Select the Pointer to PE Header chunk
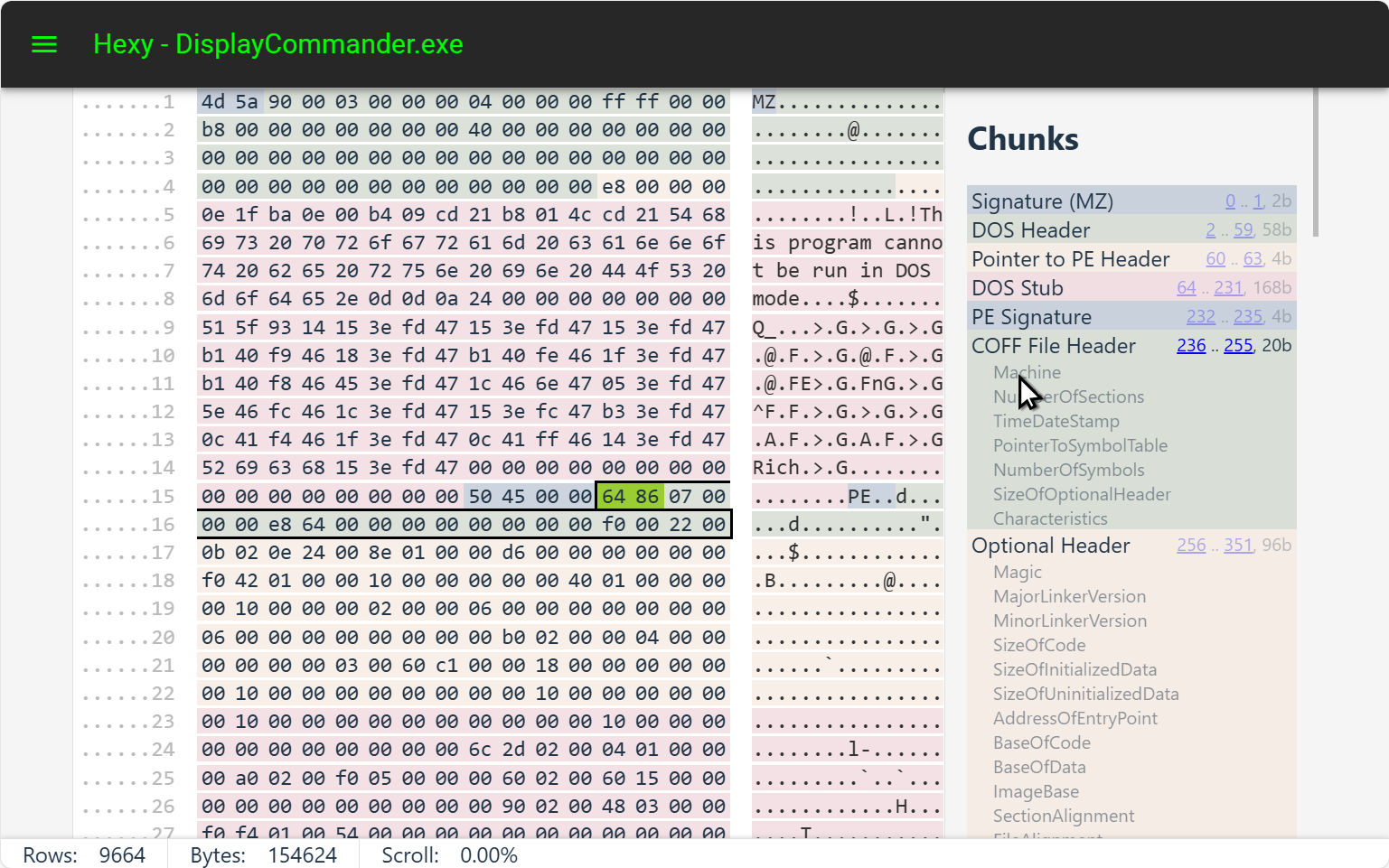This screenshot has height=868, width=1389. [x=1131, y=258]
